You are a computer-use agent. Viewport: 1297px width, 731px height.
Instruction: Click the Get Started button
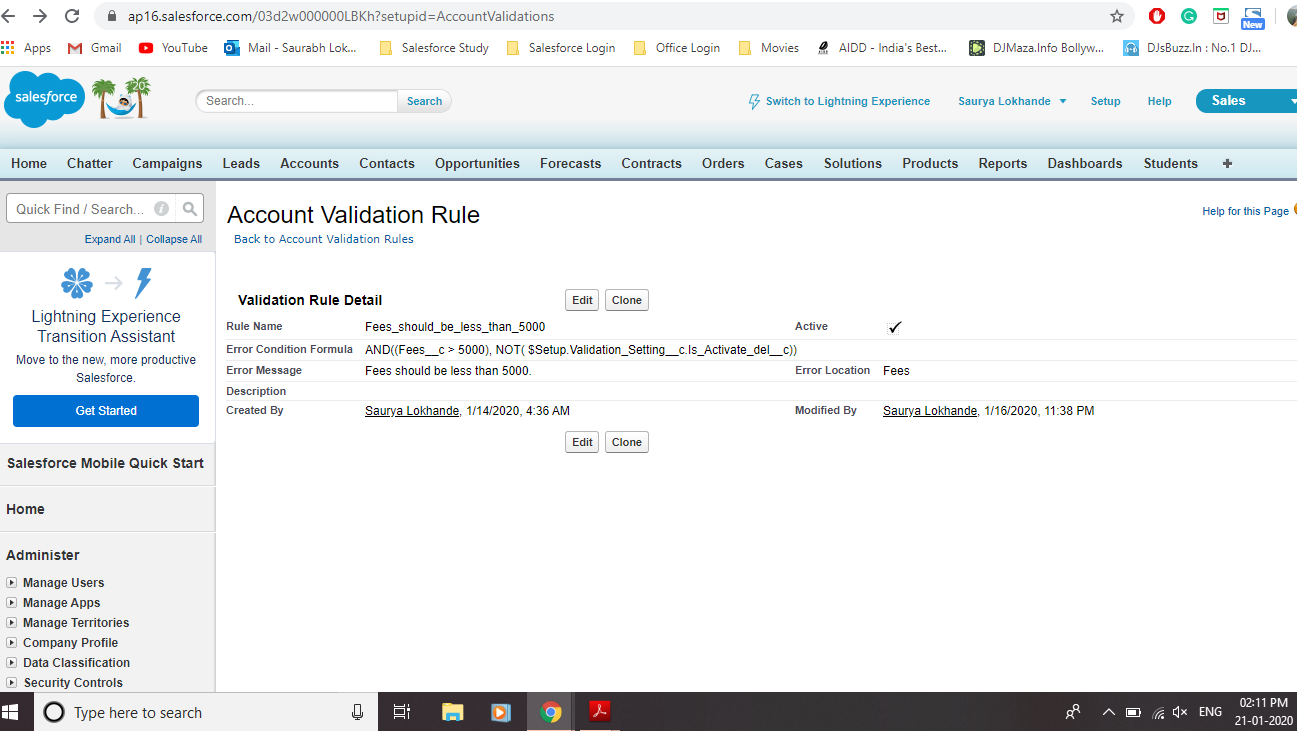106,411
